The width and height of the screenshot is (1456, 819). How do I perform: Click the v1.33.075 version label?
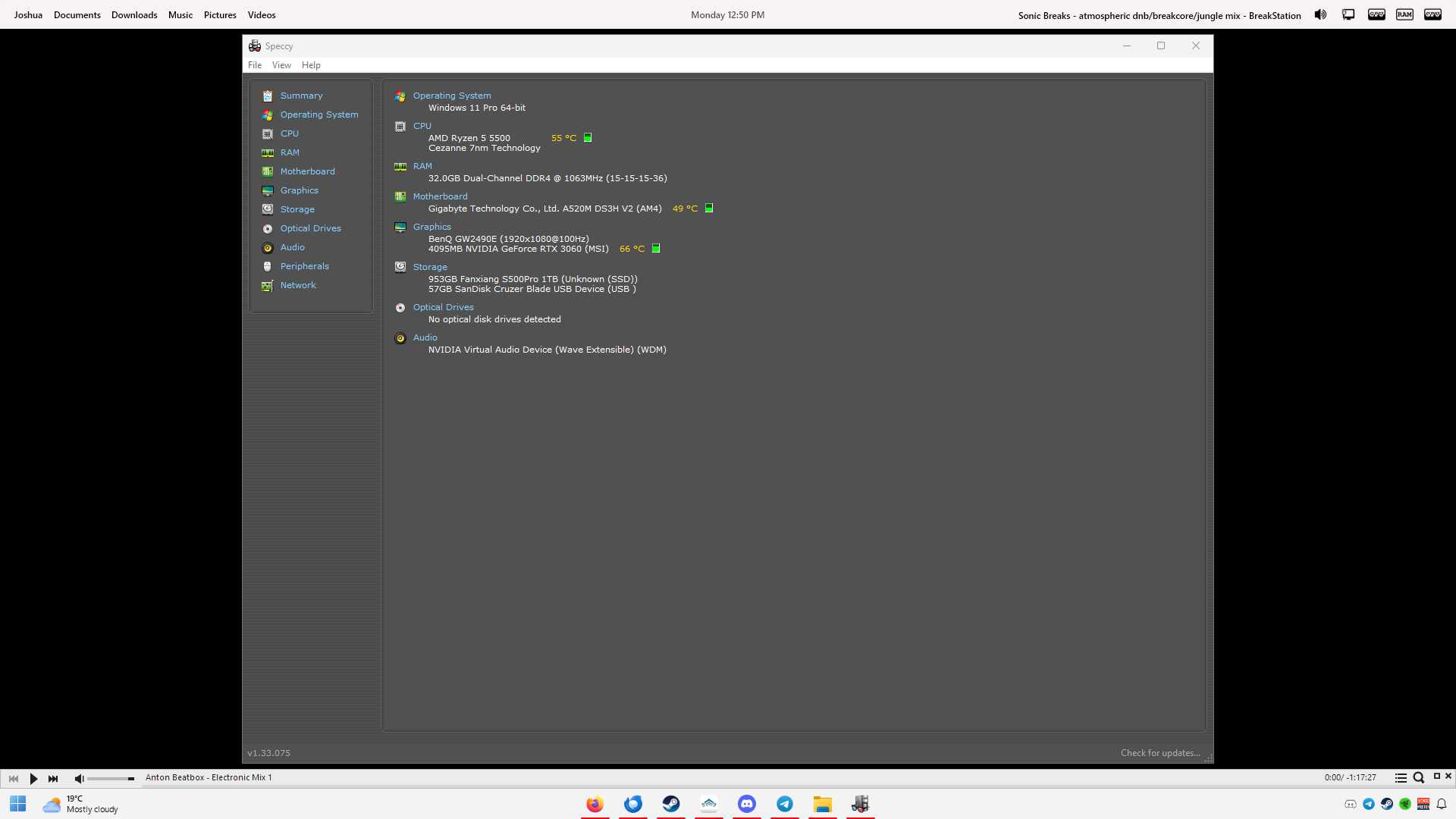tap(269, 753)
